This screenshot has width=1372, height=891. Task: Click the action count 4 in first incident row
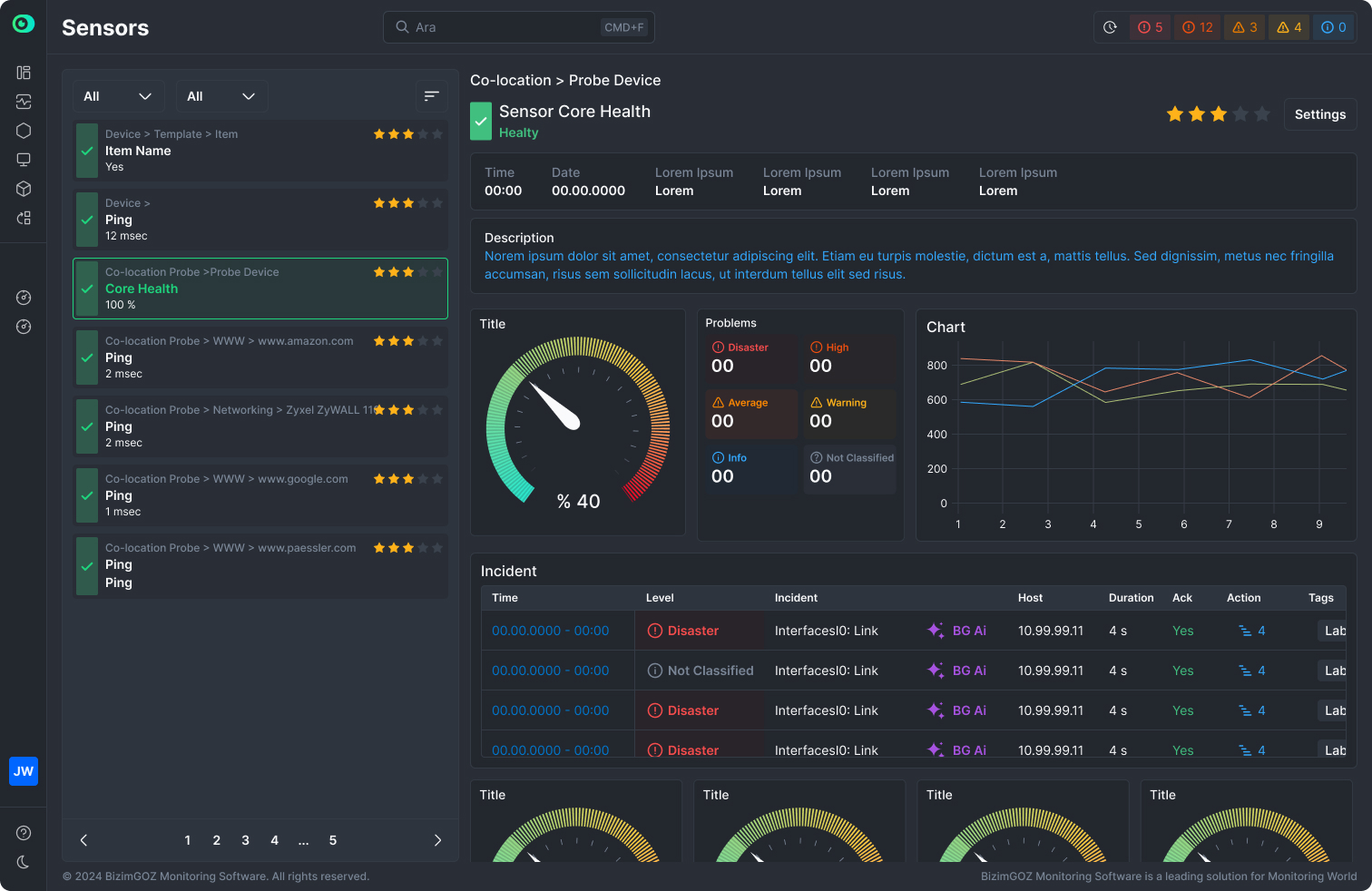1252,631
